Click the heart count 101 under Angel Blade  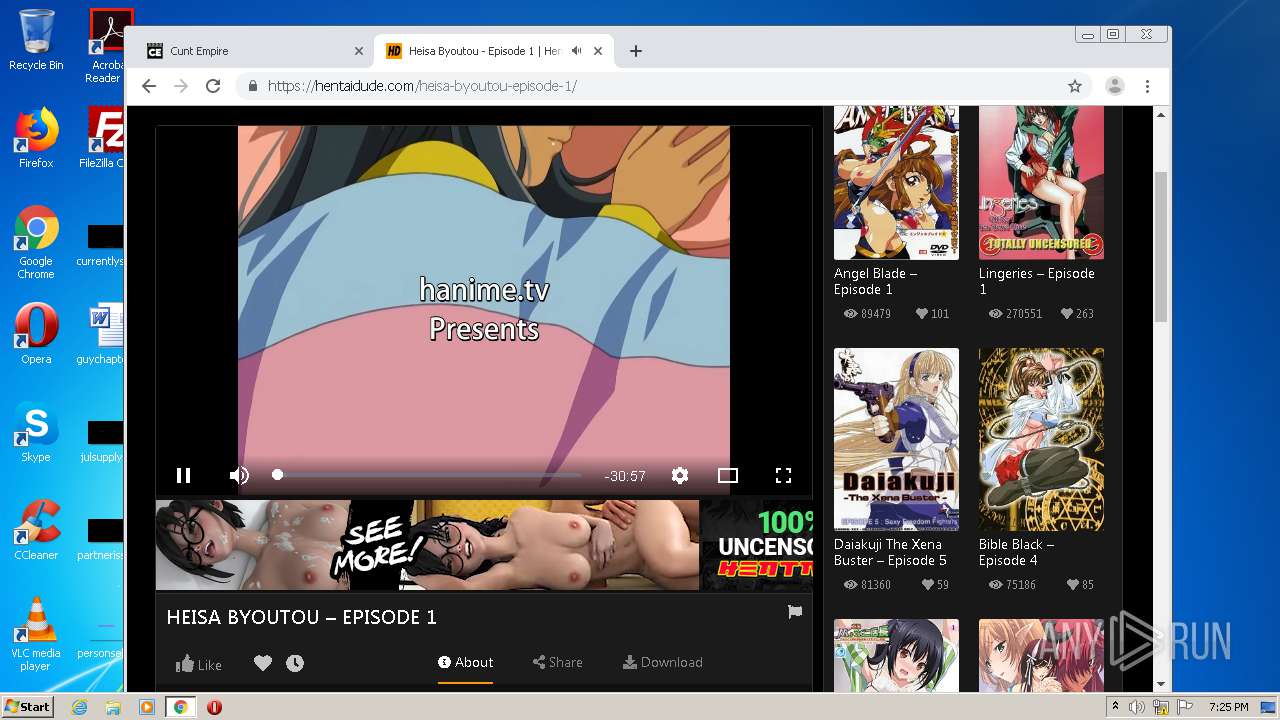pyautogui.click(x=933, y=314)
